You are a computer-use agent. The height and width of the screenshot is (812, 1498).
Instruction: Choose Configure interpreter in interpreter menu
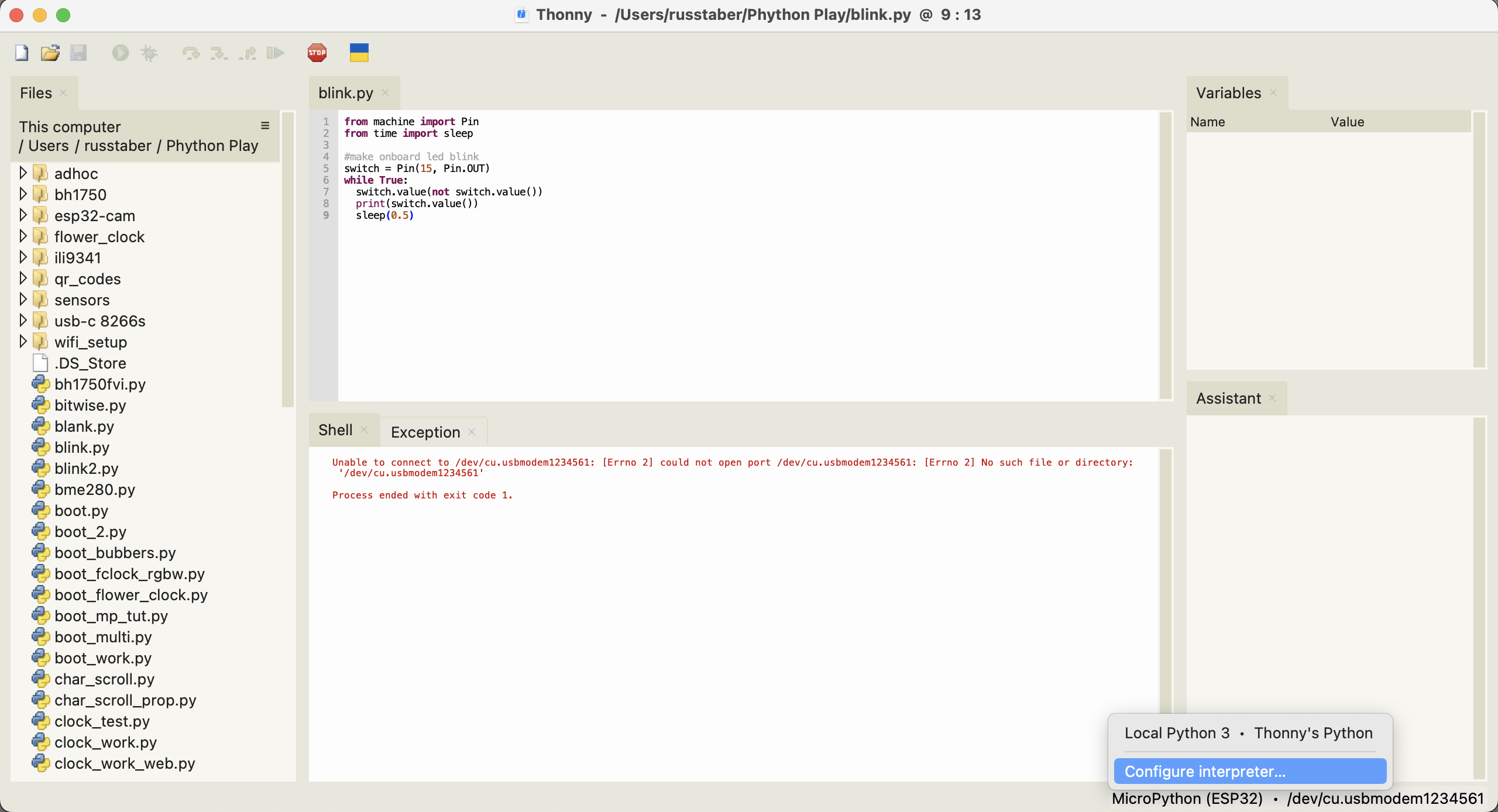click(x=1250, y=771)
